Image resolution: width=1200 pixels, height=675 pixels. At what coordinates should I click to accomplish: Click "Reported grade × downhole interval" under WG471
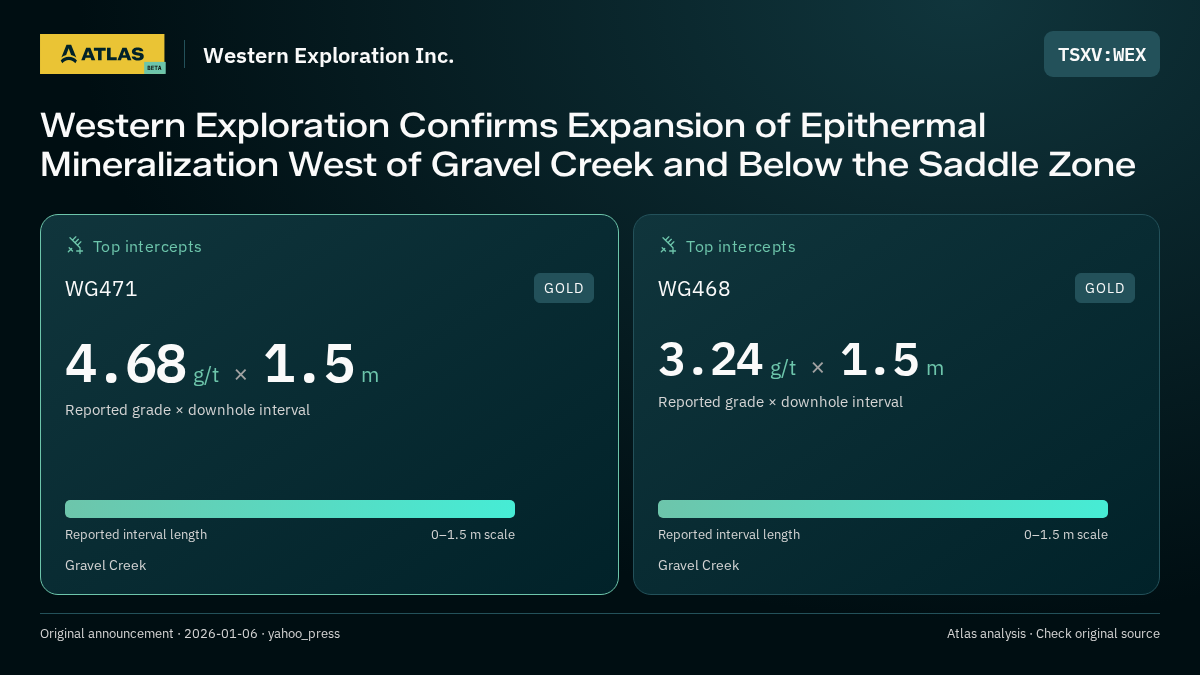187,410
